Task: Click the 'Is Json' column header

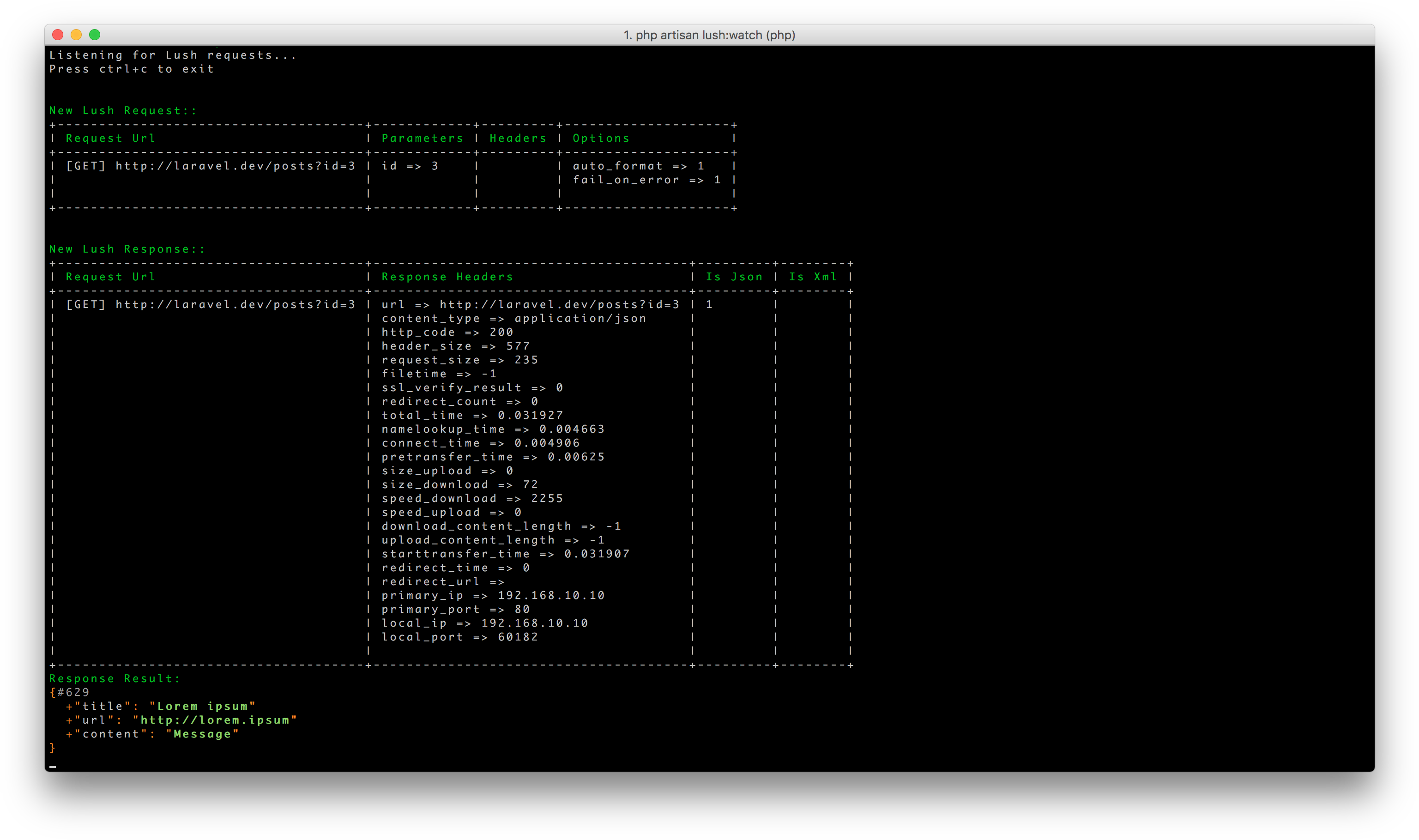Action: [x=734, y=277]
